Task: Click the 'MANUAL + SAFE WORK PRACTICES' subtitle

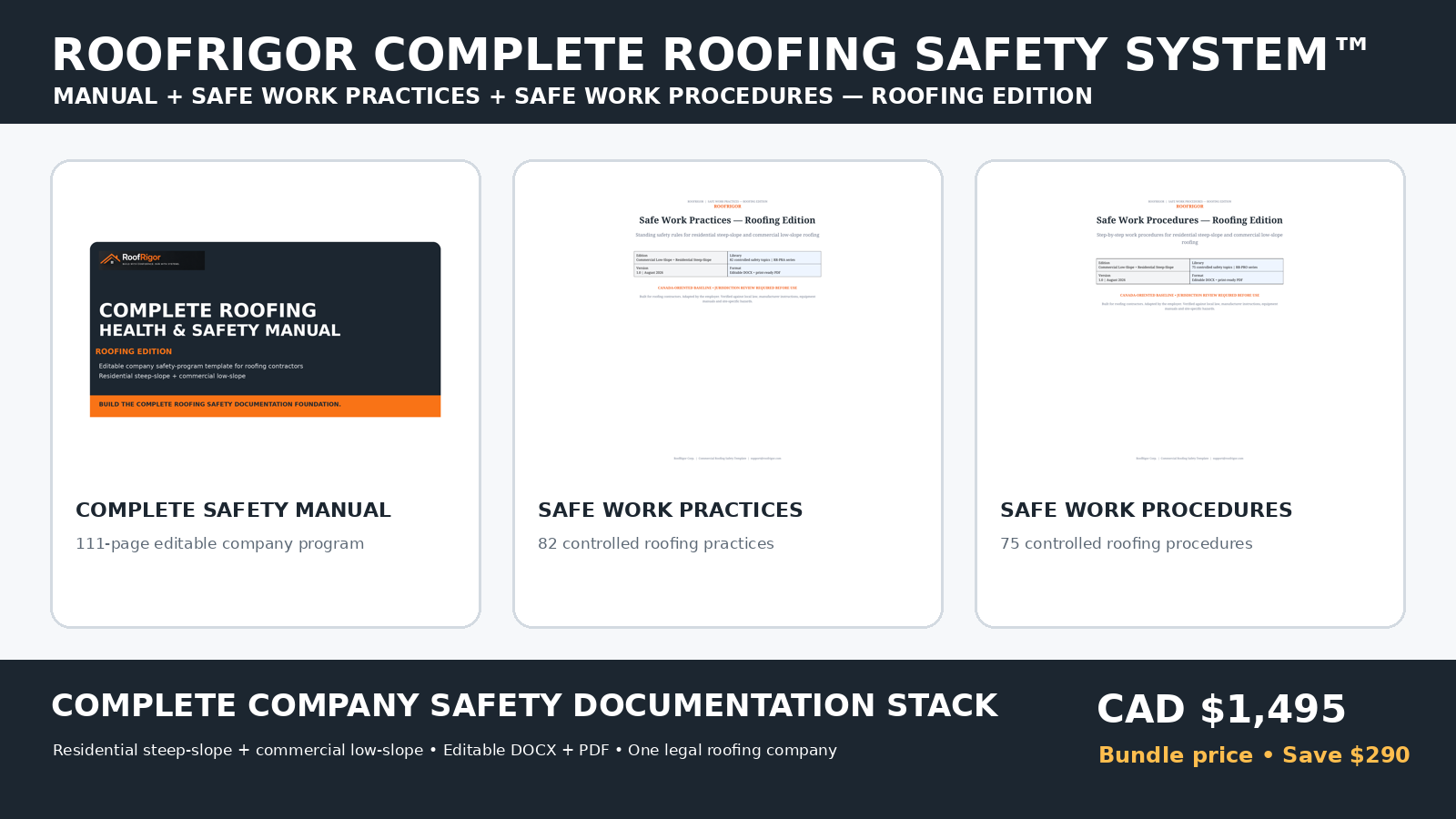Action: pos(572,96)
